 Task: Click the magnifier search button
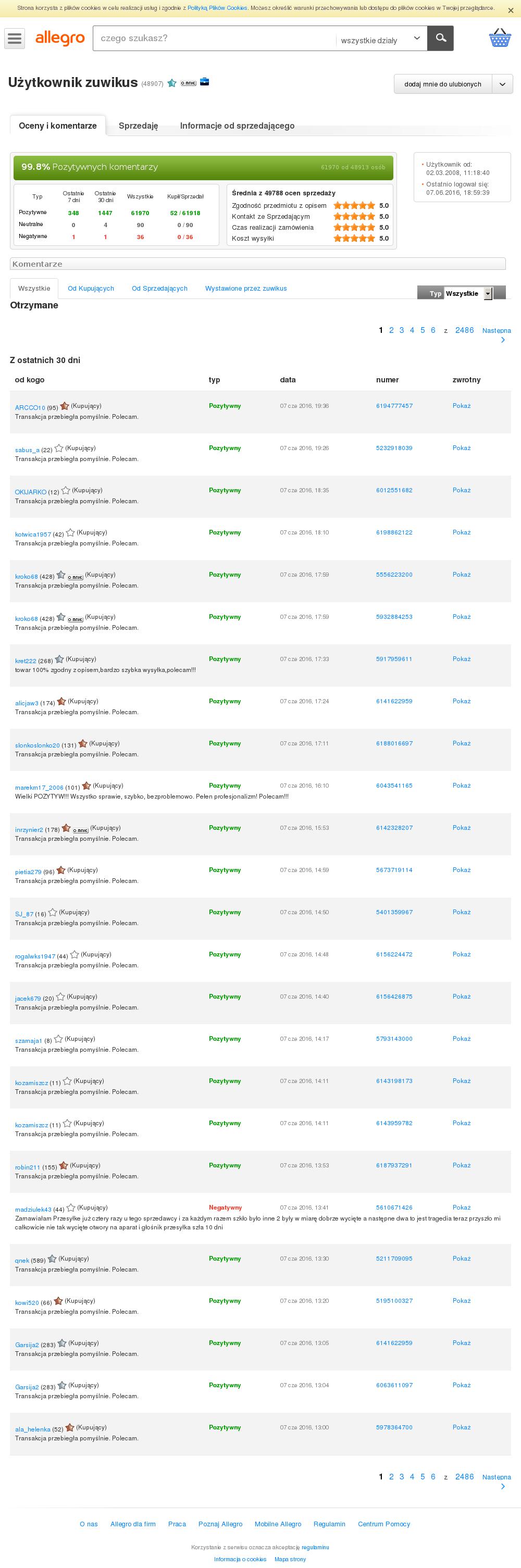pyautogui.click(x=441, y=39)
